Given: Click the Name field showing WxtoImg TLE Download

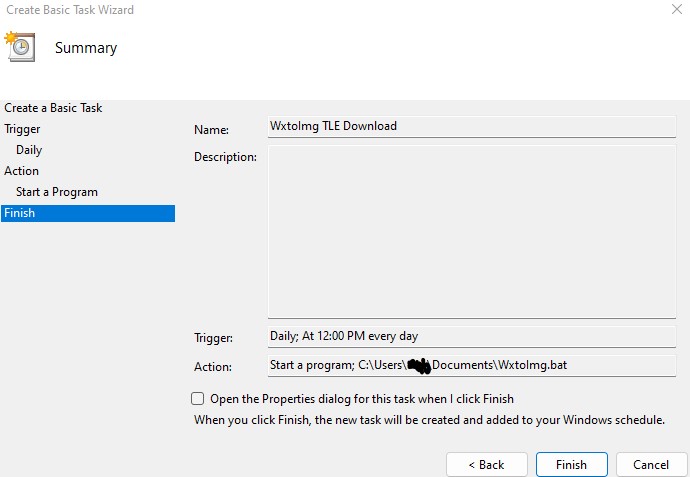Looking at the screenshot, I should click(x=471, y=127).
